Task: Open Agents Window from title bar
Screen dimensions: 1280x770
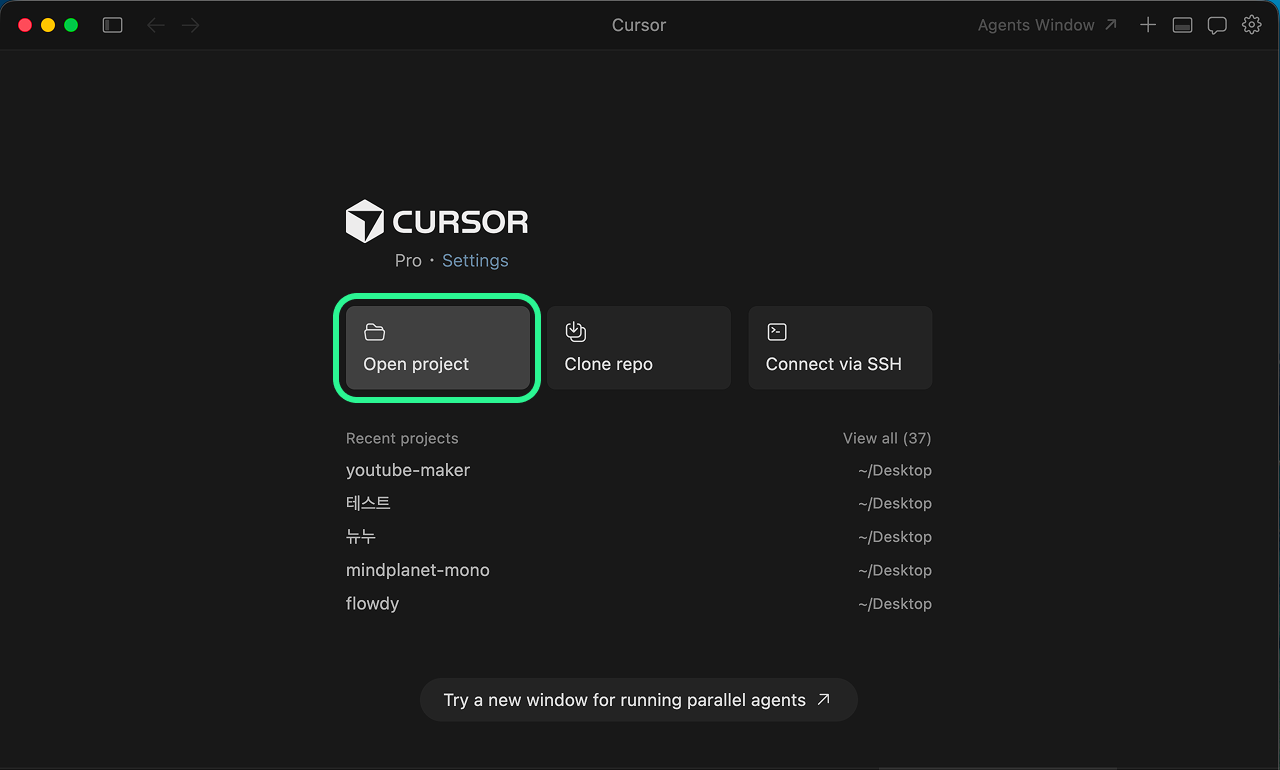Action: (x=1048, y=25)
